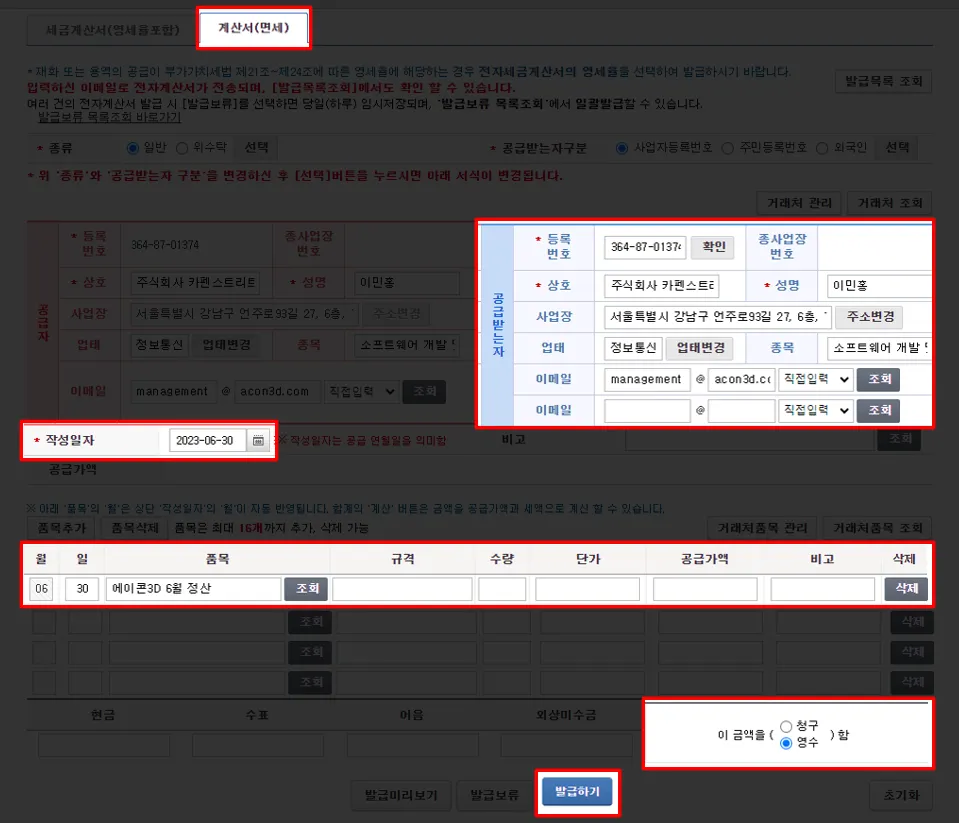This screenshot has height=823, width=959.
Task: Expand second recipient email 직접입력 dropdown
Action: [x=815, y=410]
